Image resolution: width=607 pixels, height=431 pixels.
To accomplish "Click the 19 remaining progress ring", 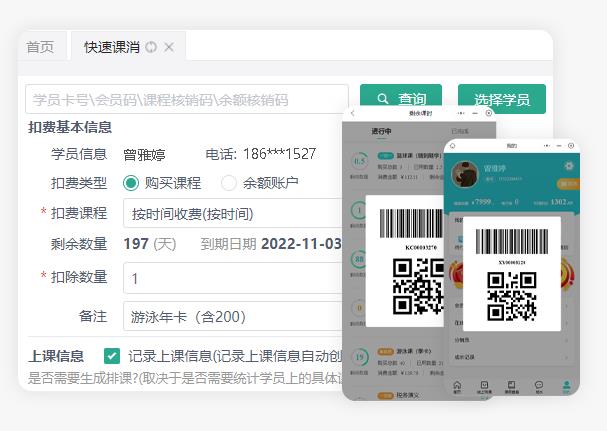I will 359,357.
